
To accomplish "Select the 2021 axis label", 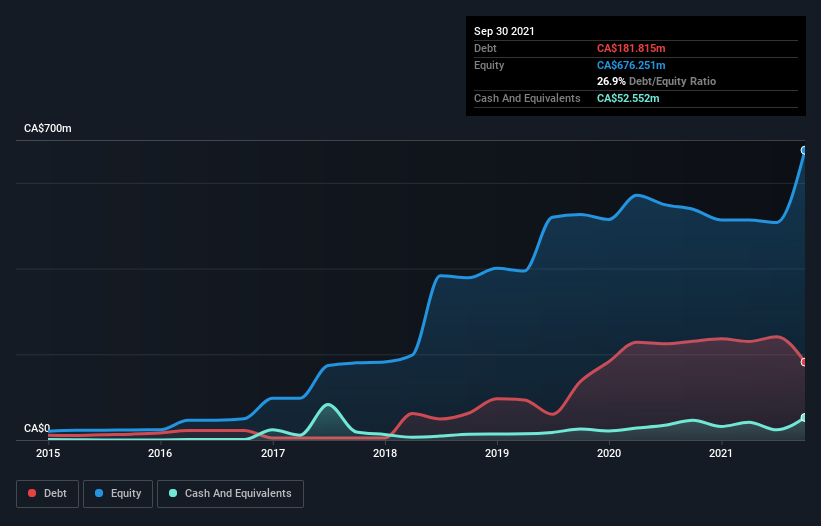I will tap(721, 453).
